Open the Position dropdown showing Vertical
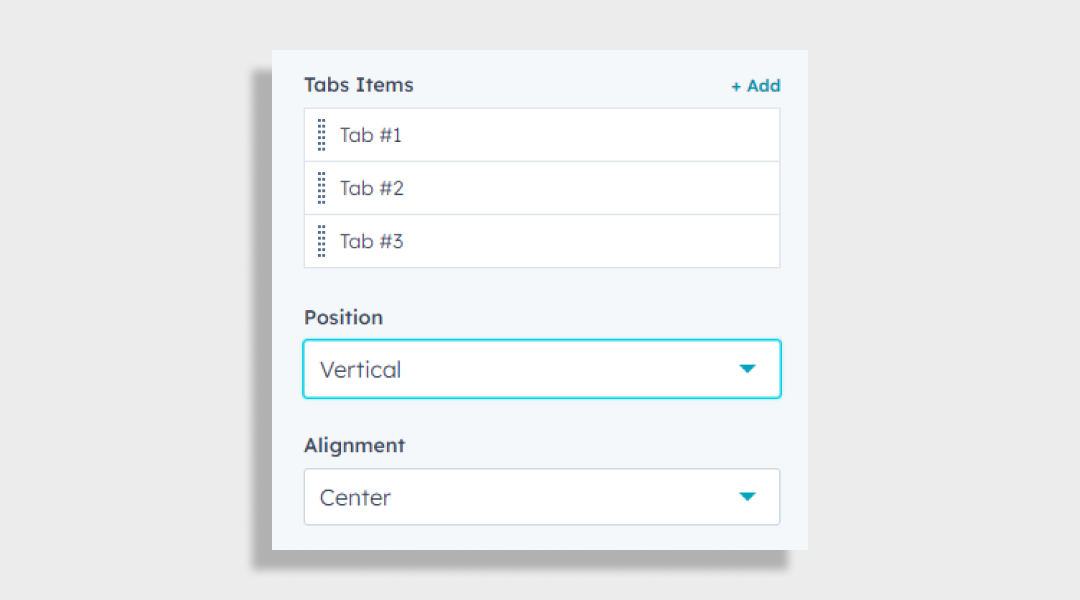Image resolution: width=1080 pixels, height=600 pixels. (x=541, y=368)
